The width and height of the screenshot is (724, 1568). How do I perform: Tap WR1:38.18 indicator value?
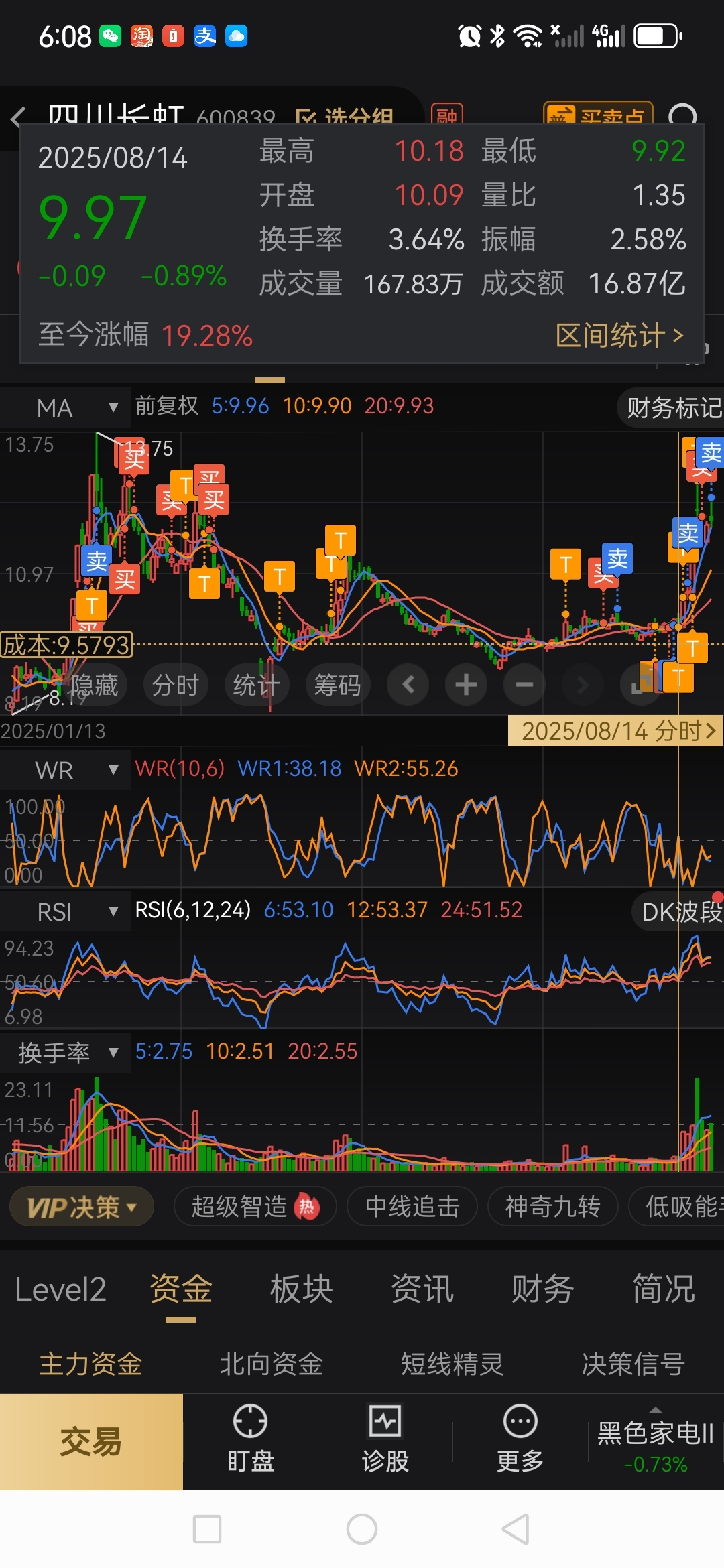click(x=290, y=768)
